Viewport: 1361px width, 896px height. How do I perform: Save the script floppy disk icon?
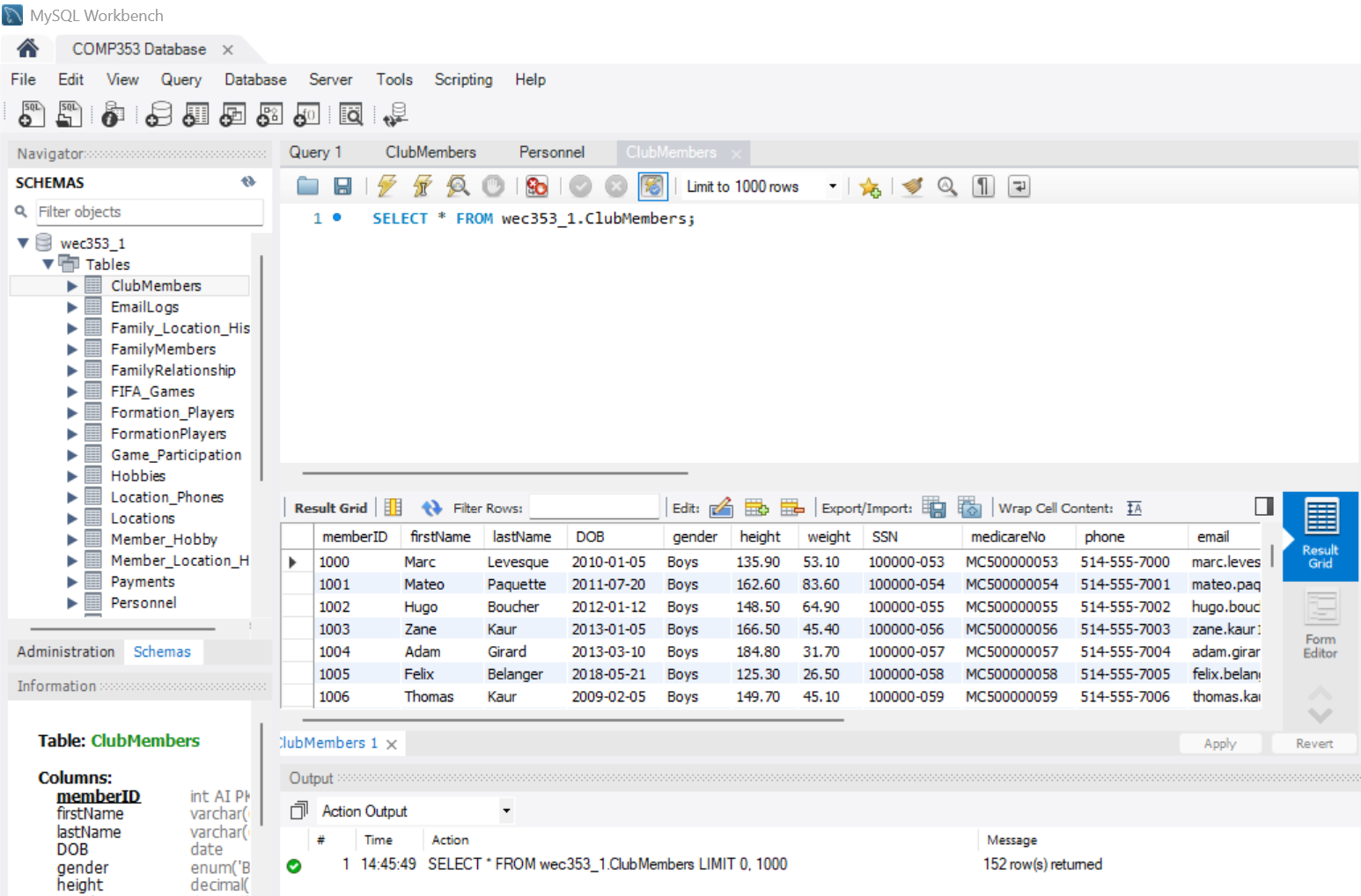click(x=342, y=186)
